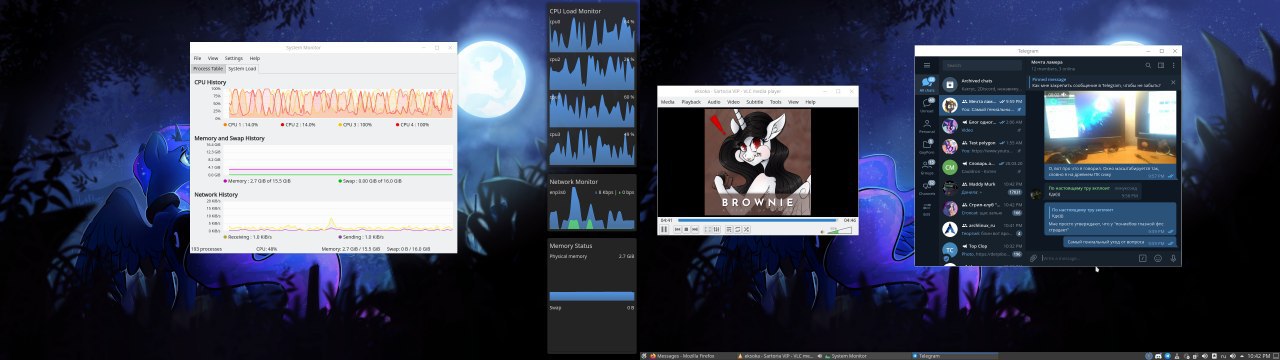Open the Unread folder in Telegram sidebar
This screenshot has width=1280, height=360.
[x=927, y=106]
